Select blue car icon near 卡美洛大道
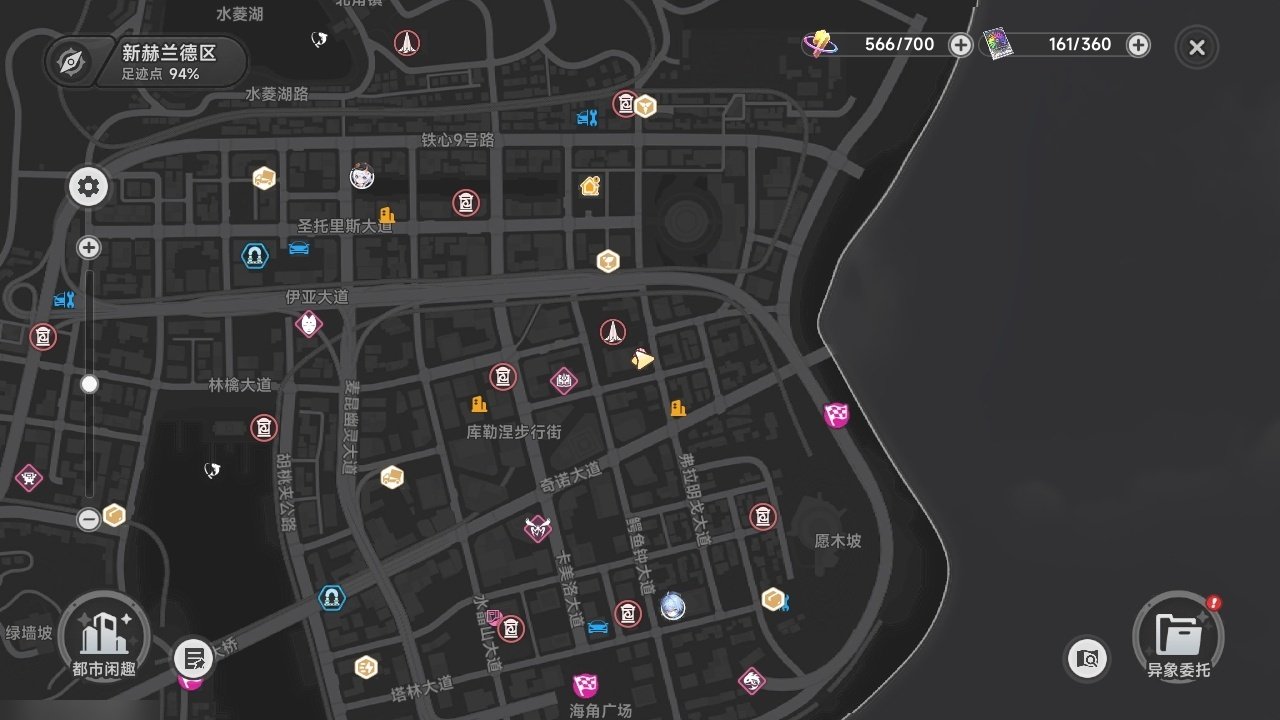 598,627
